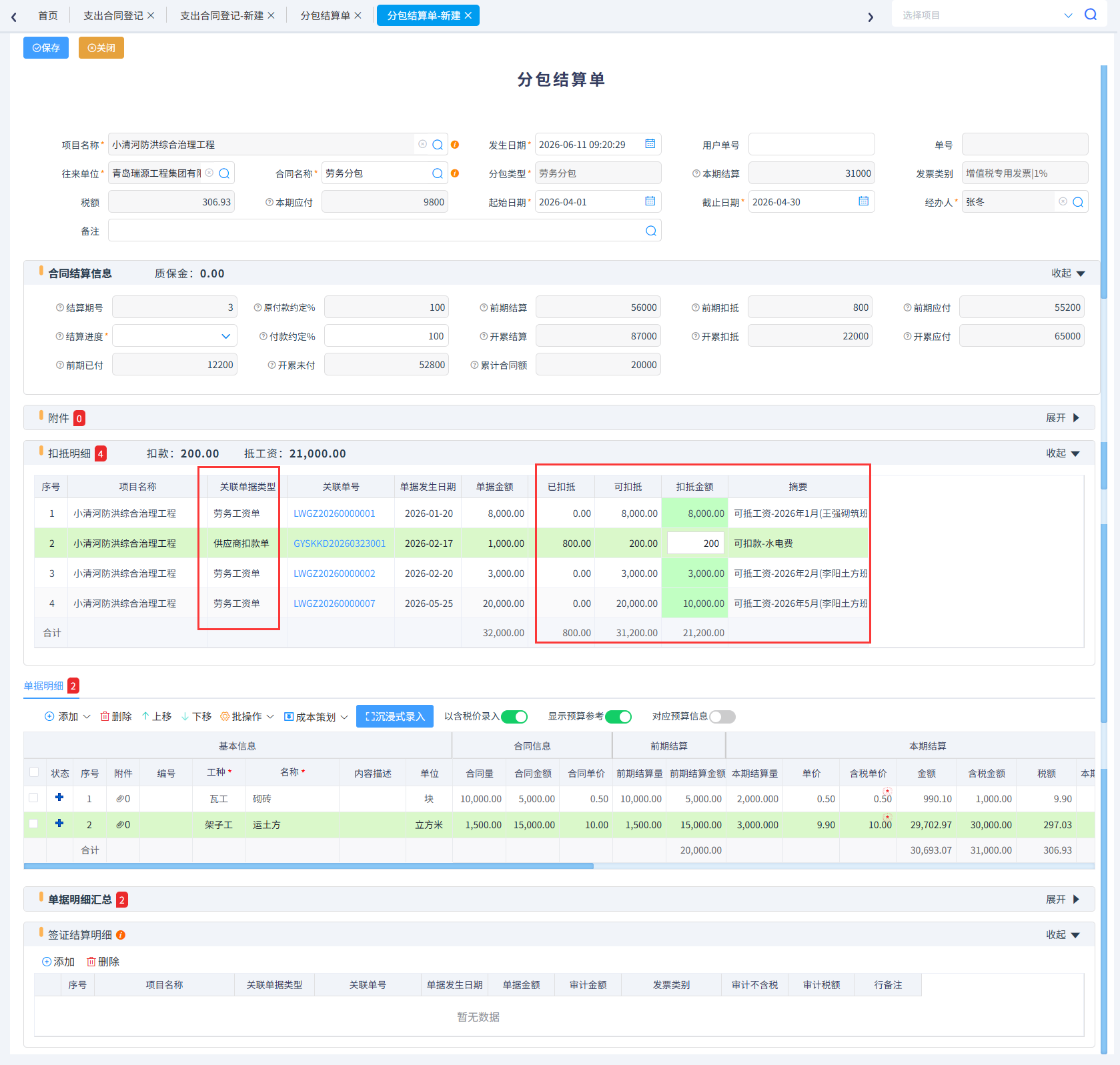Click the orange info icon beside 项目名称

(455, 145)
